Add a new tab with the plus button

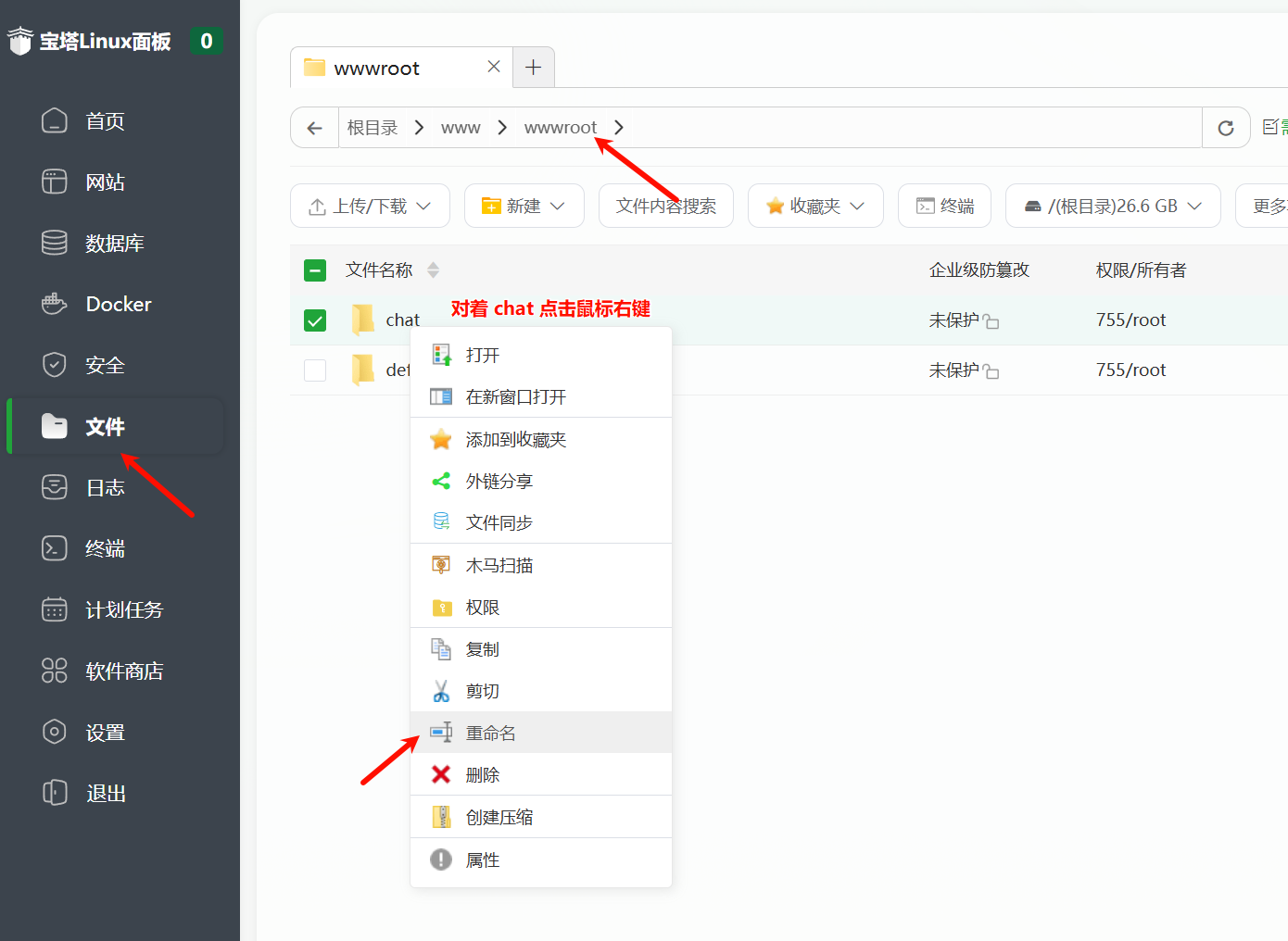pos(533,67)
